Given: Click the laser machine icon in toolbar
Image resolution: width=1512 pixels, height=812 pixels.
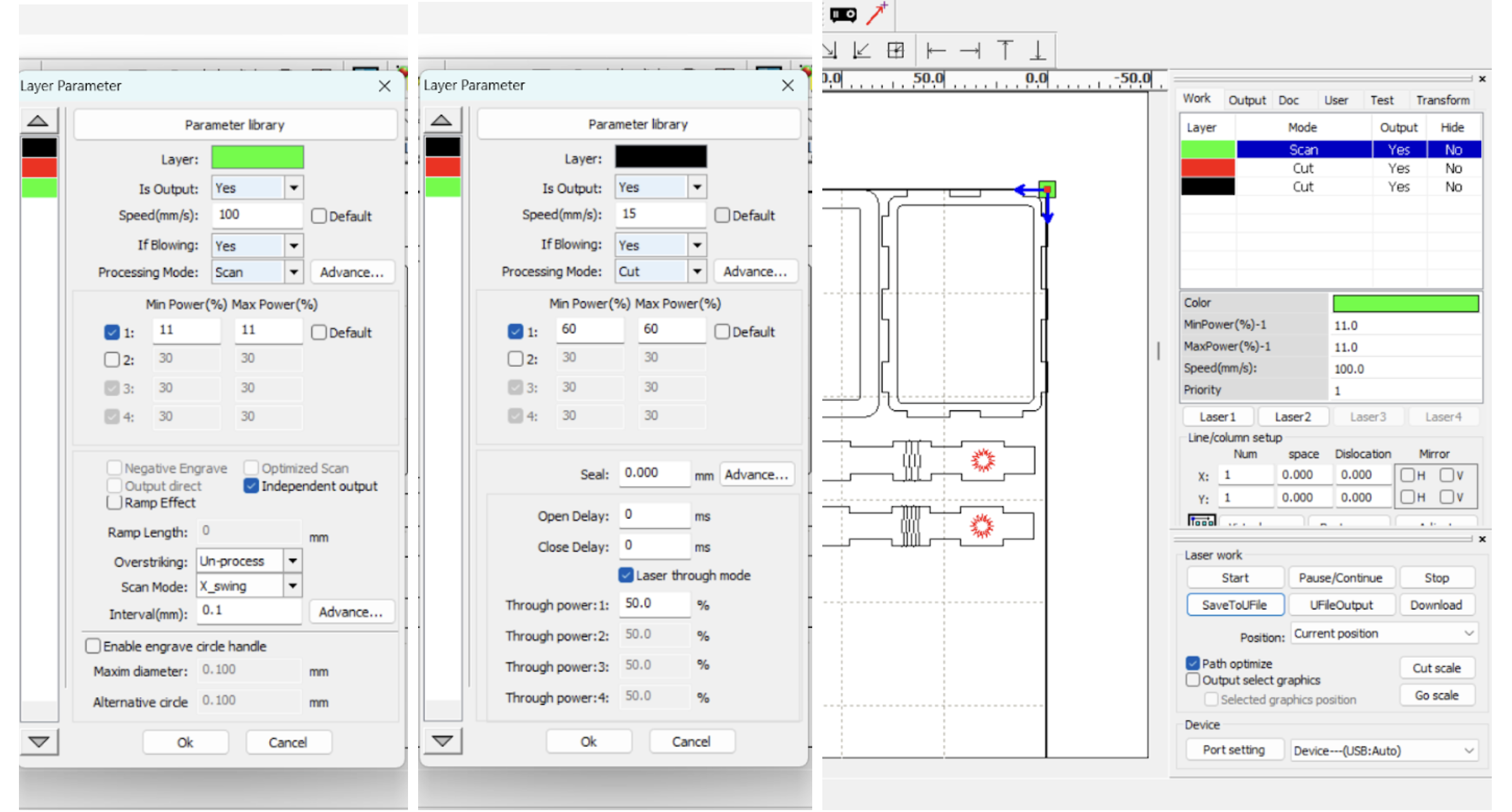Looking at the screenshot, I should click(843, 14).
